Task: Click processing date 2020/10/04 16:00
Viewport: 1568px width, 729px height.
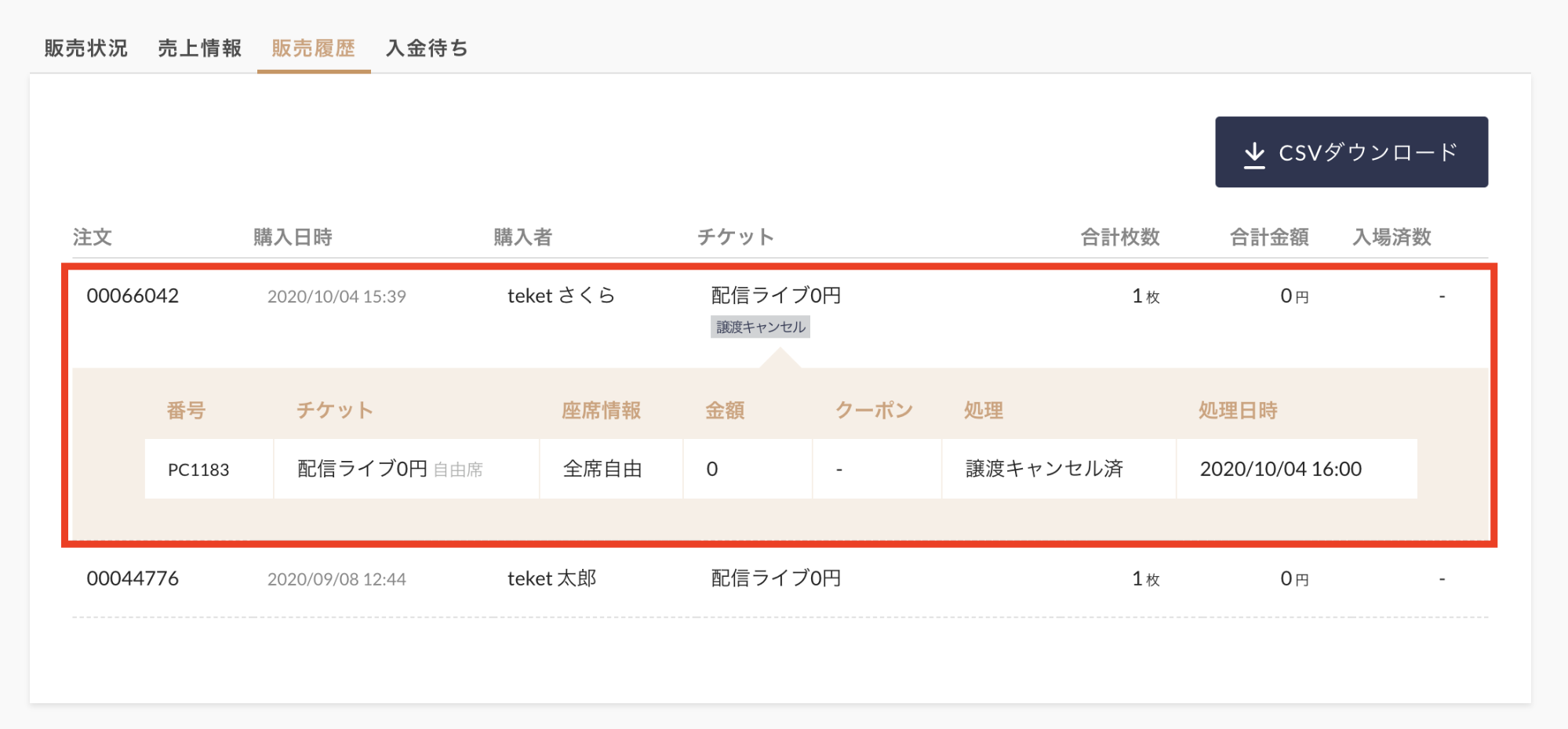Action: (x=1281, y=469)
